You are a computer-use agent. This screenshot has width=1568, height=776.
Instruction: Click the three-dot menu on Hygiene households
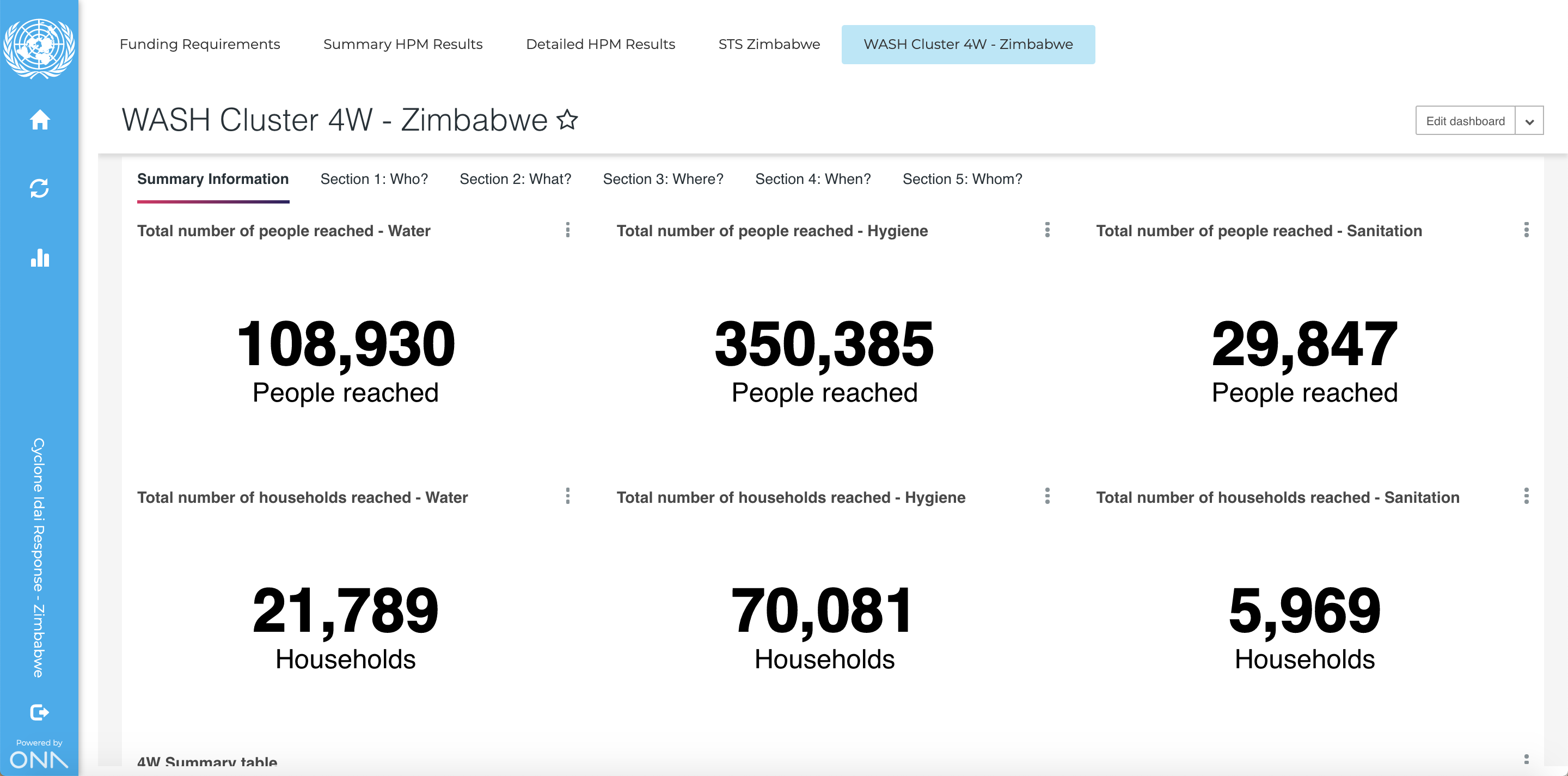pos(1047,496)
